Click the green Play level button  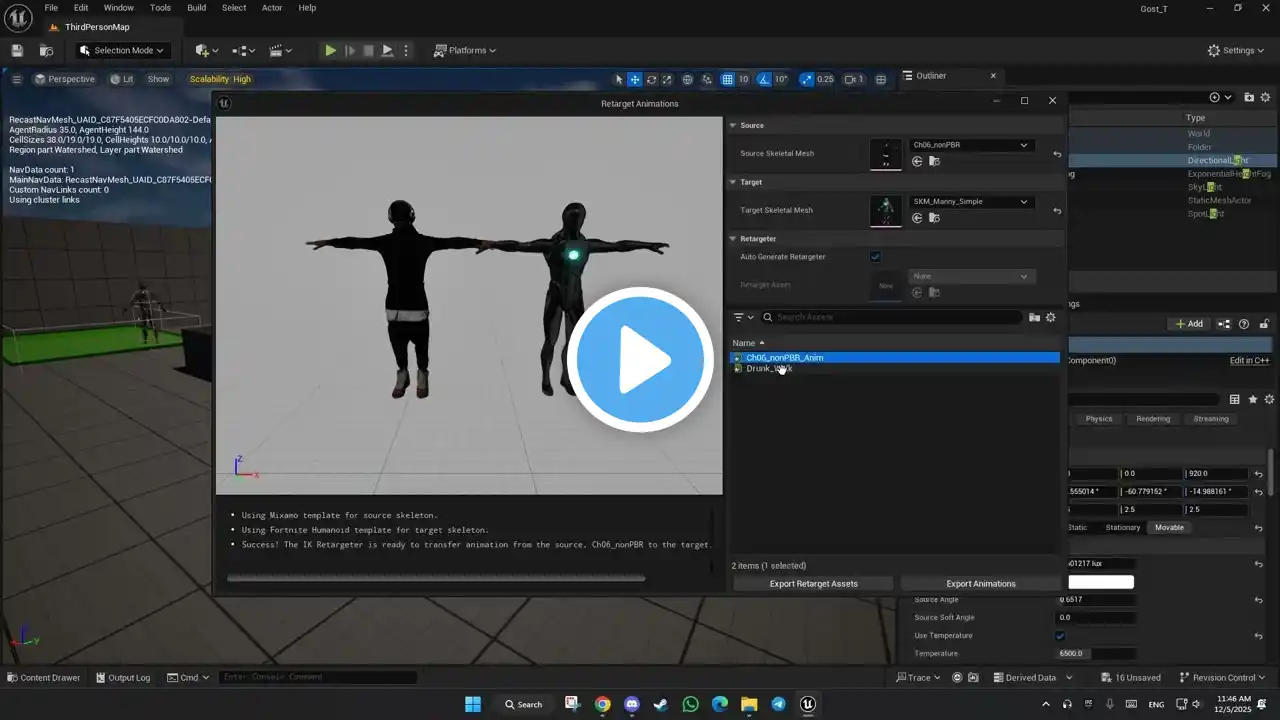click(330, 50)
